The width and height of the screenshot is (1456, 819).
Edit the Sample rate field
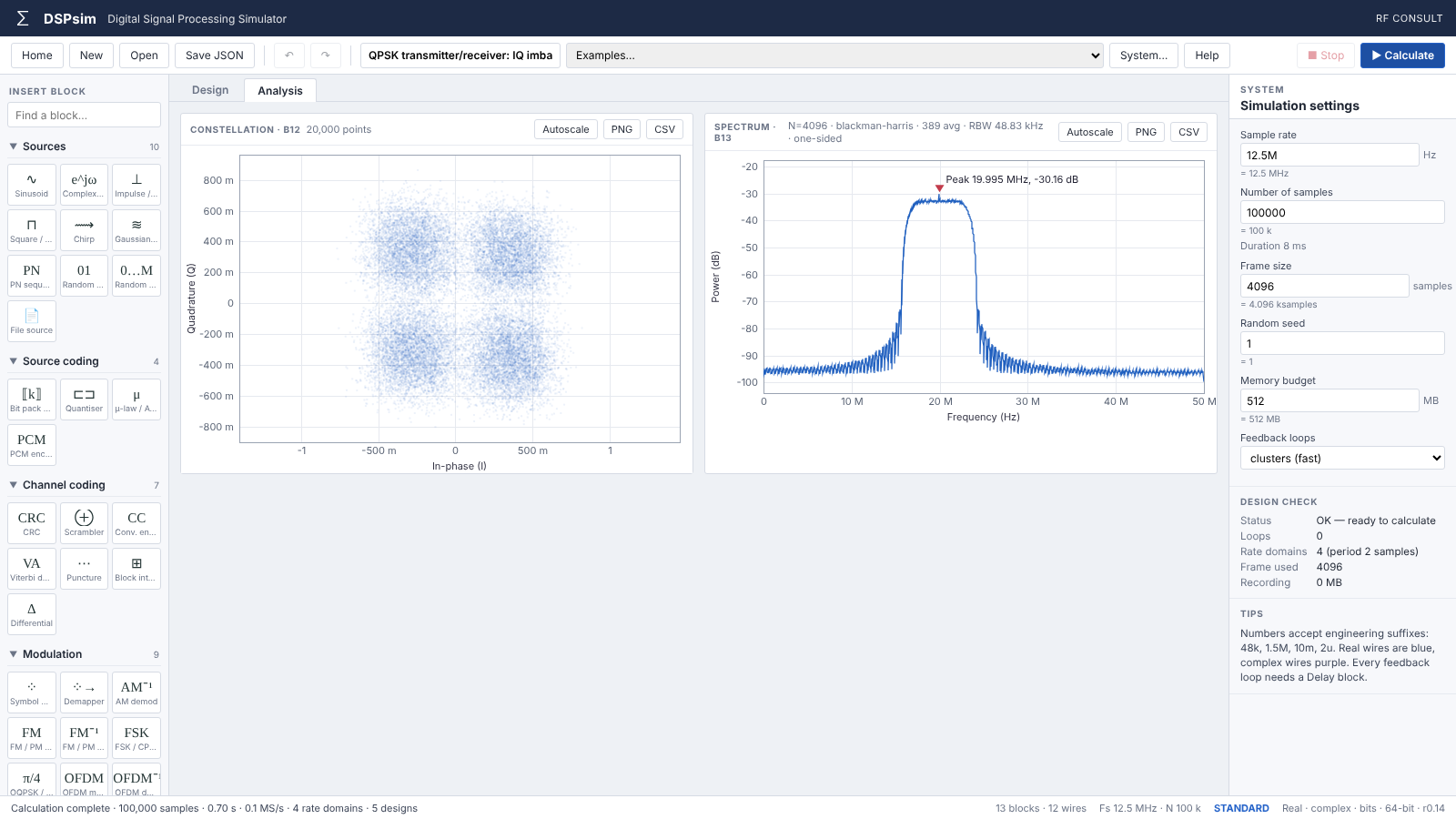[1330, 155]
